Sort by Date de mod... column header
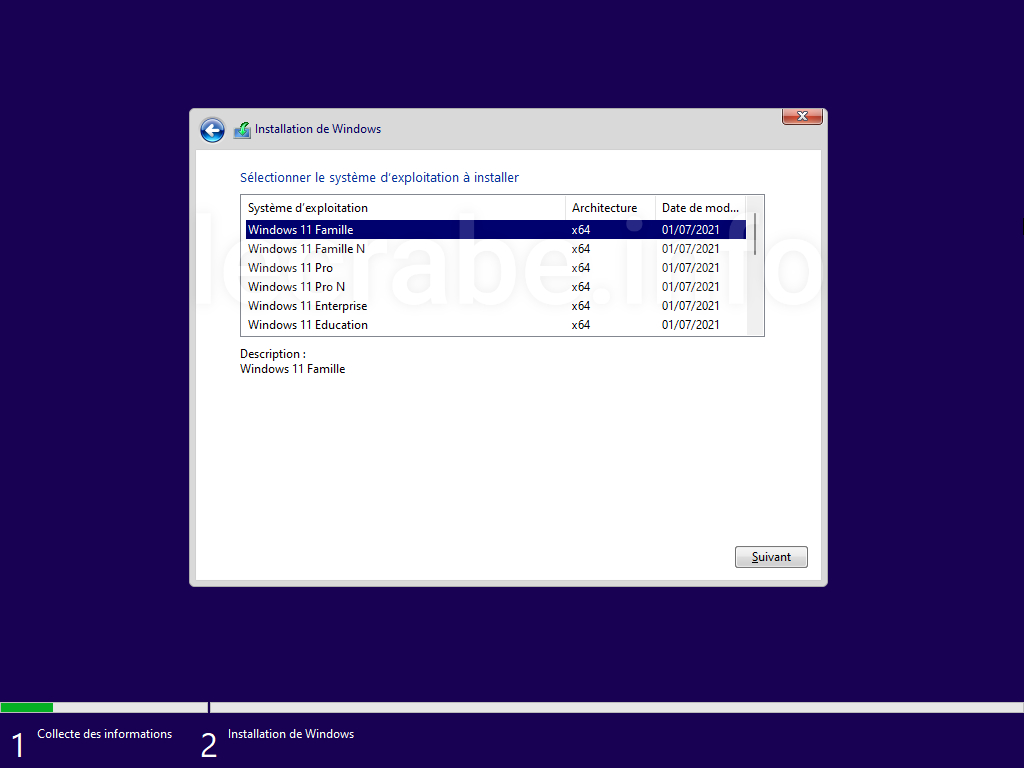This screenshot has width=1024, height=768. [x=700, y=208]
